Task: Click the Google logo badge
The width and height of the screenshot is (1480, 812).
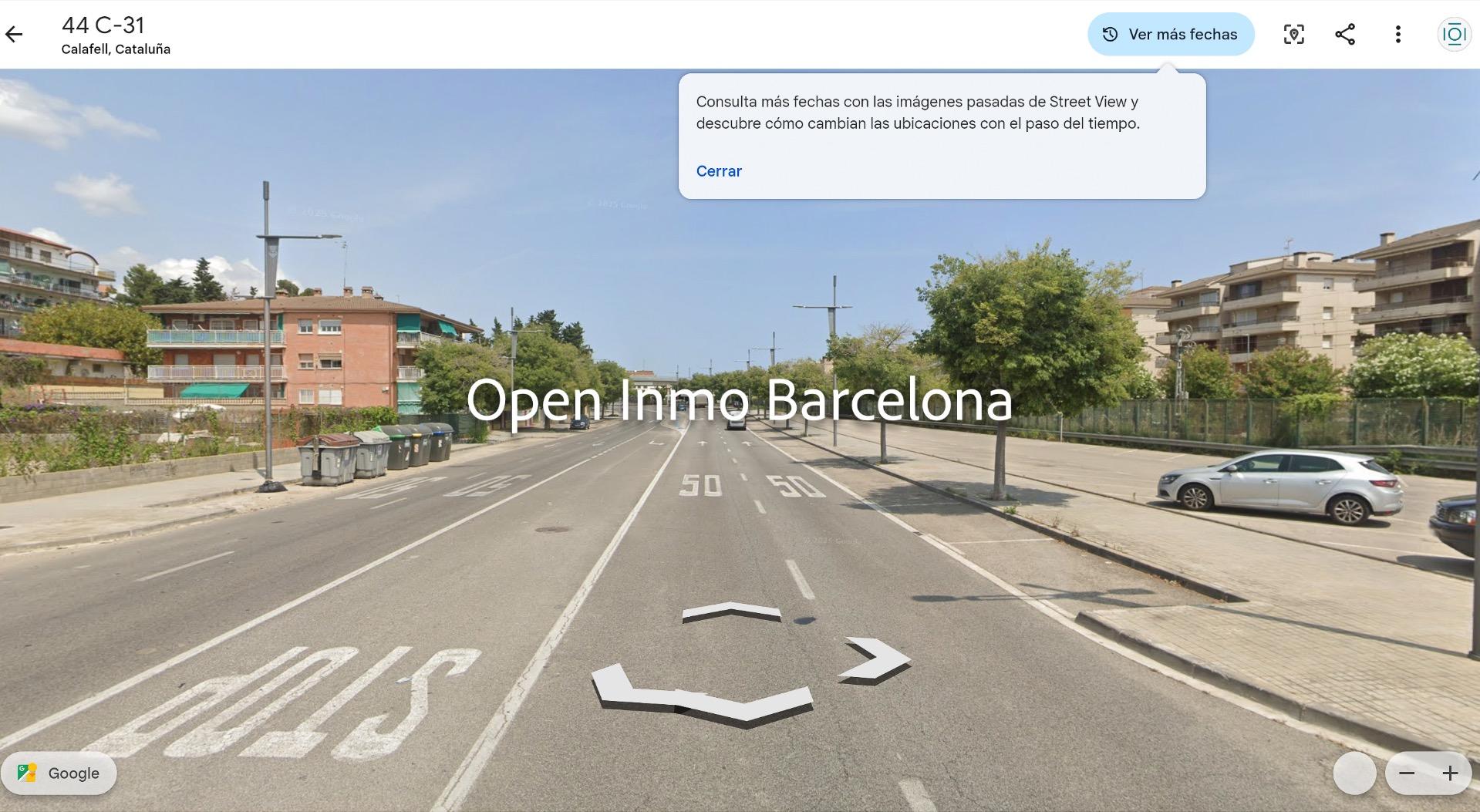Action: [59, 773]
